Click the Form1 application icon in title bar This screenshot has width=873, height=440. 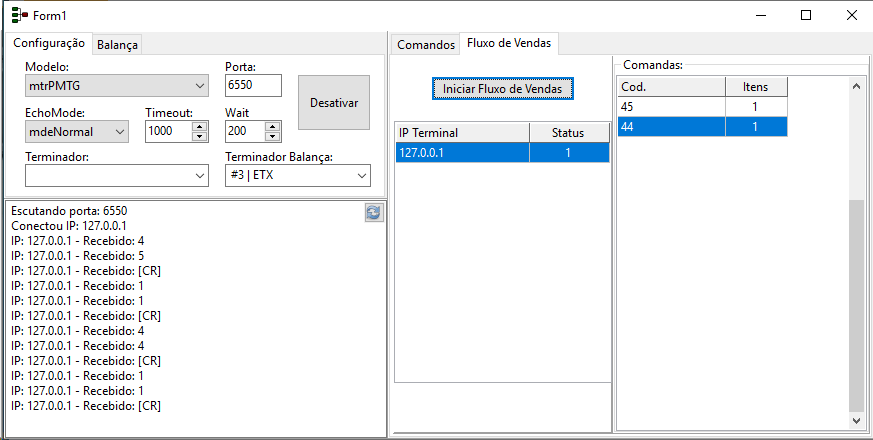19,15
